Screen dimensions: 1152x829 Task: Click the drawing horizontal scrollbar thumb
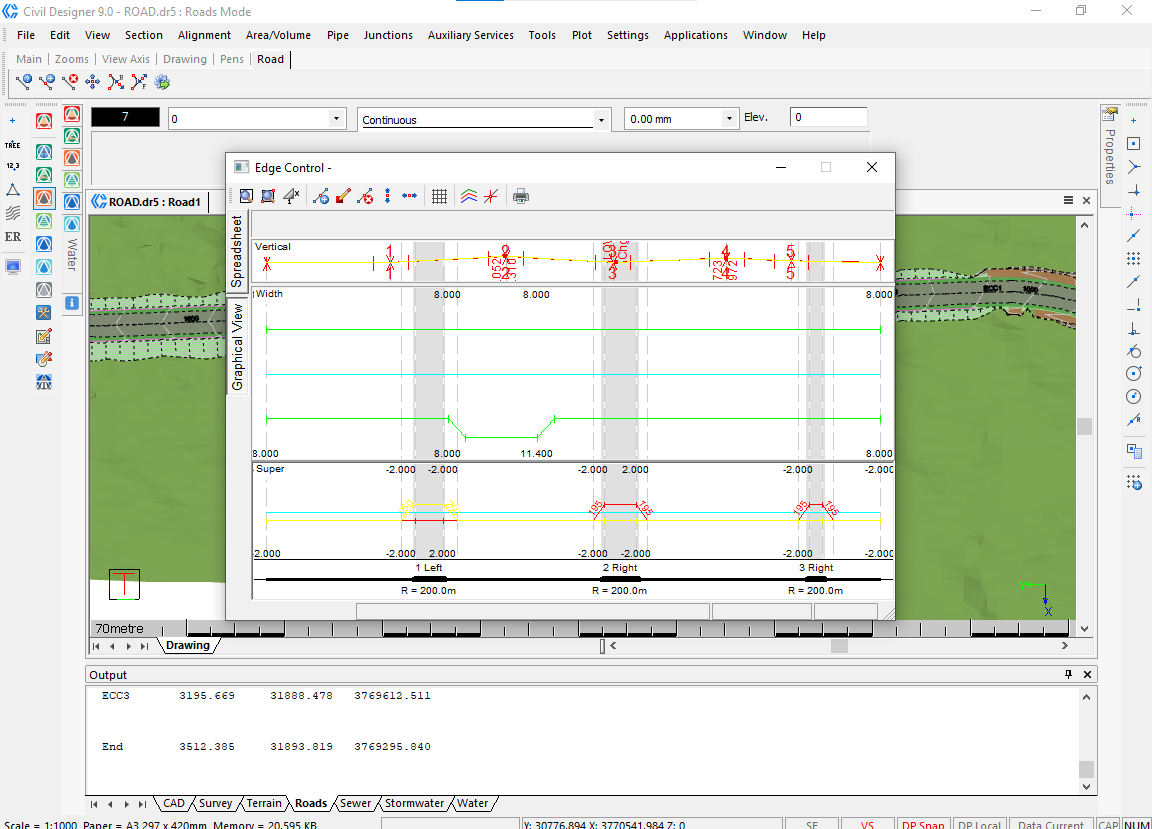pyautogui.click(x=839, y=646)
